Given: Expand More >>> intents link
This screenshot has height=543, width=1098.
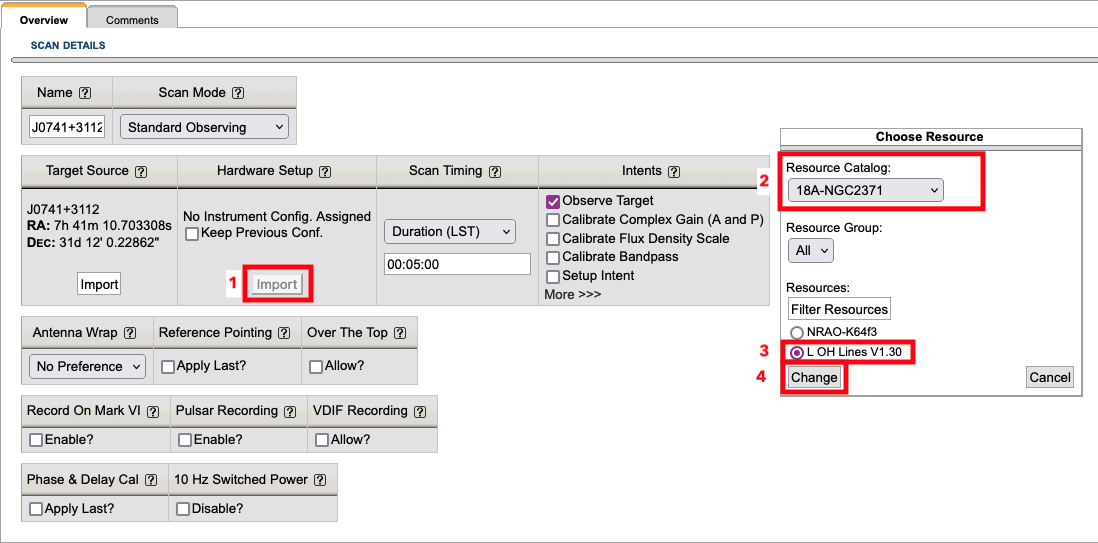Looking at the screenshot, I should 572,294.
